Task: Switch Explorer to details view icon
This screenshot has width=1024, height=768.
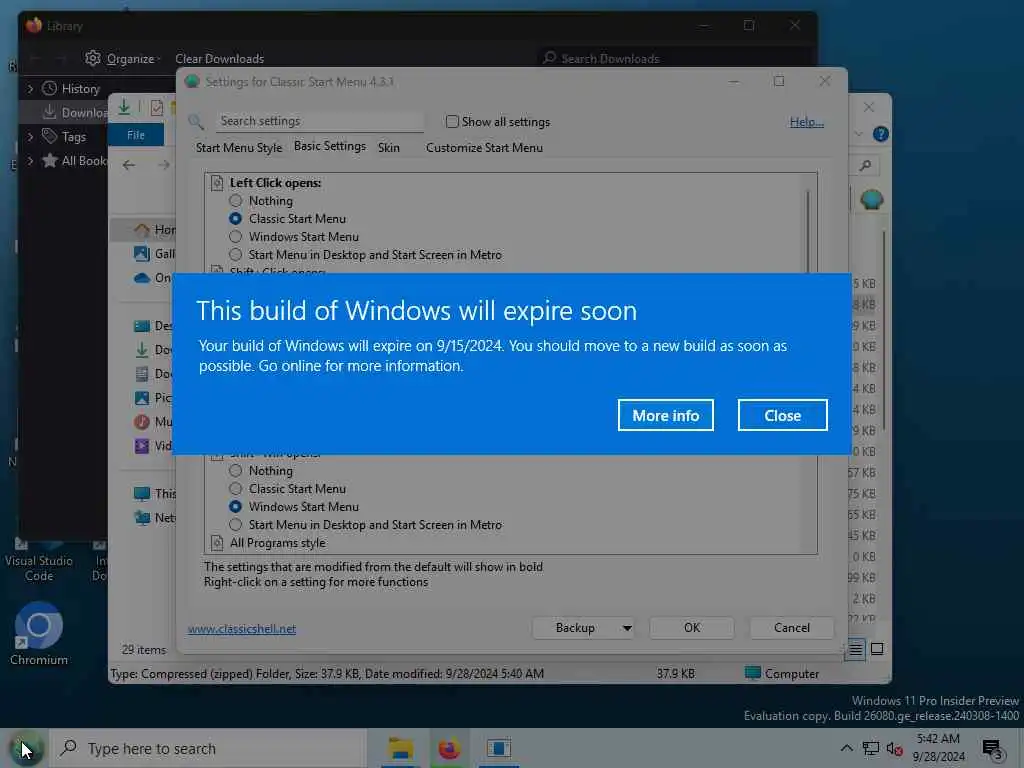Action: click(855, 649)
